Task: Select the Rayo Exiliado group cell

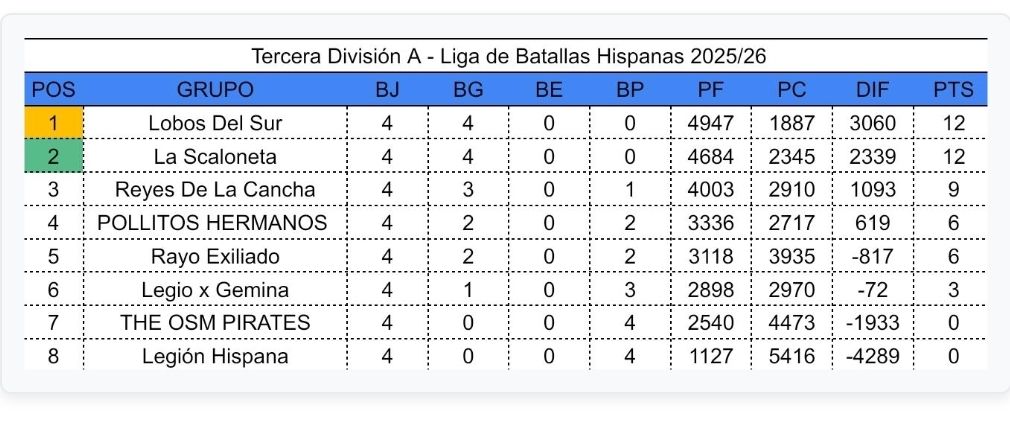Action: (215, 256)
